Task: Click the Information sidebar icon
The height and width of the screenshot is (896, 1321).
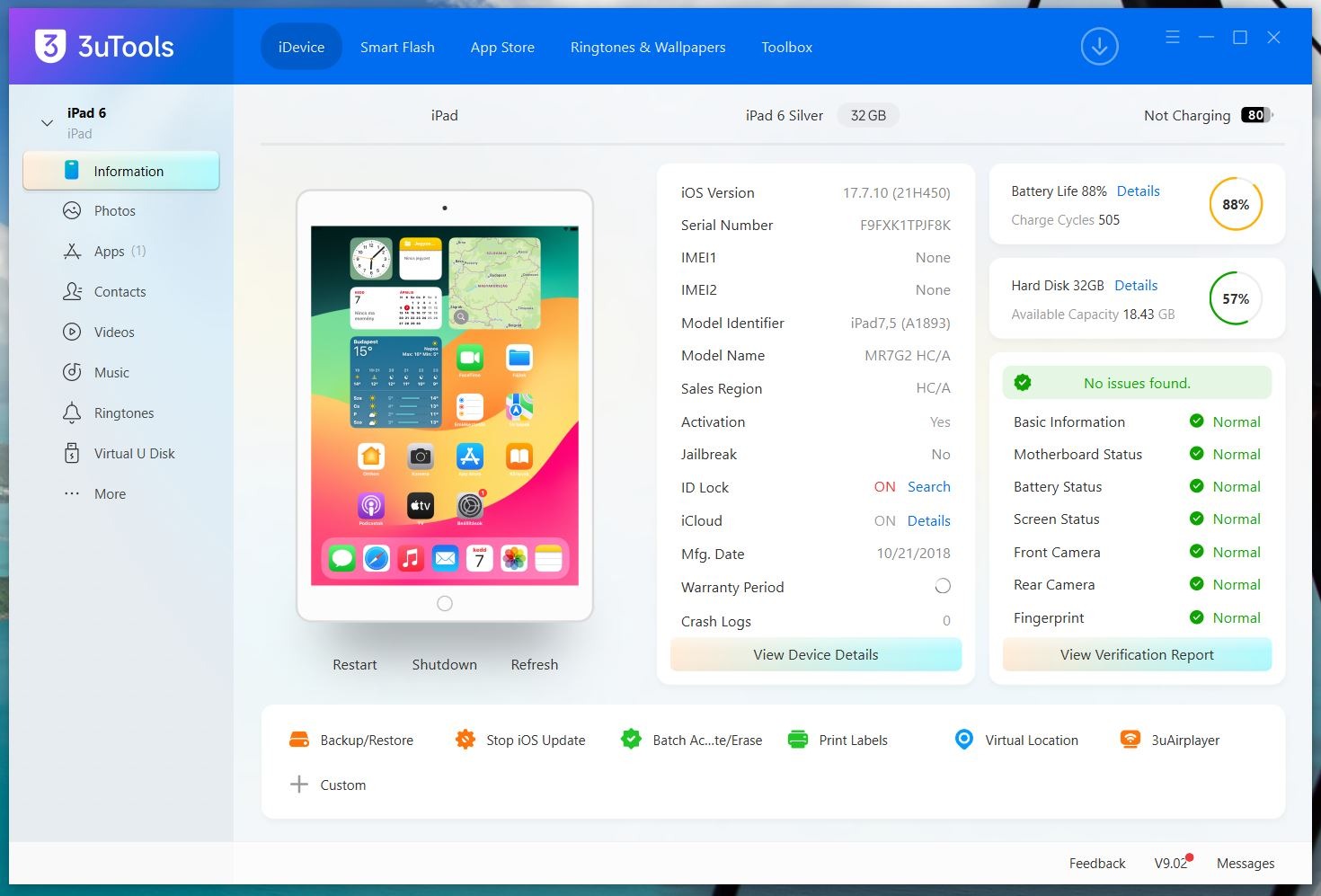Action: tap(72, 171)
